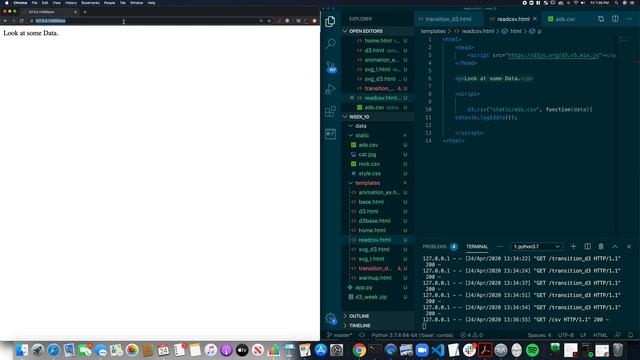Viewport: 640px width, 360px height.
Task: Open cat.jpg in the static folder
Action: pyautogui.click(x=367, y=154)
